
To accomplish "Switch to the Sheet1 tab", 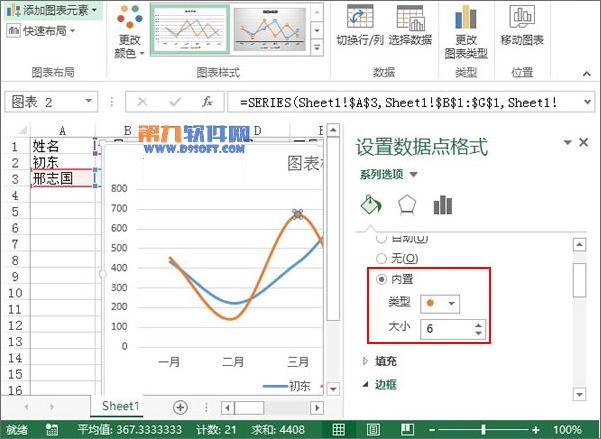I will coord(121,406).
